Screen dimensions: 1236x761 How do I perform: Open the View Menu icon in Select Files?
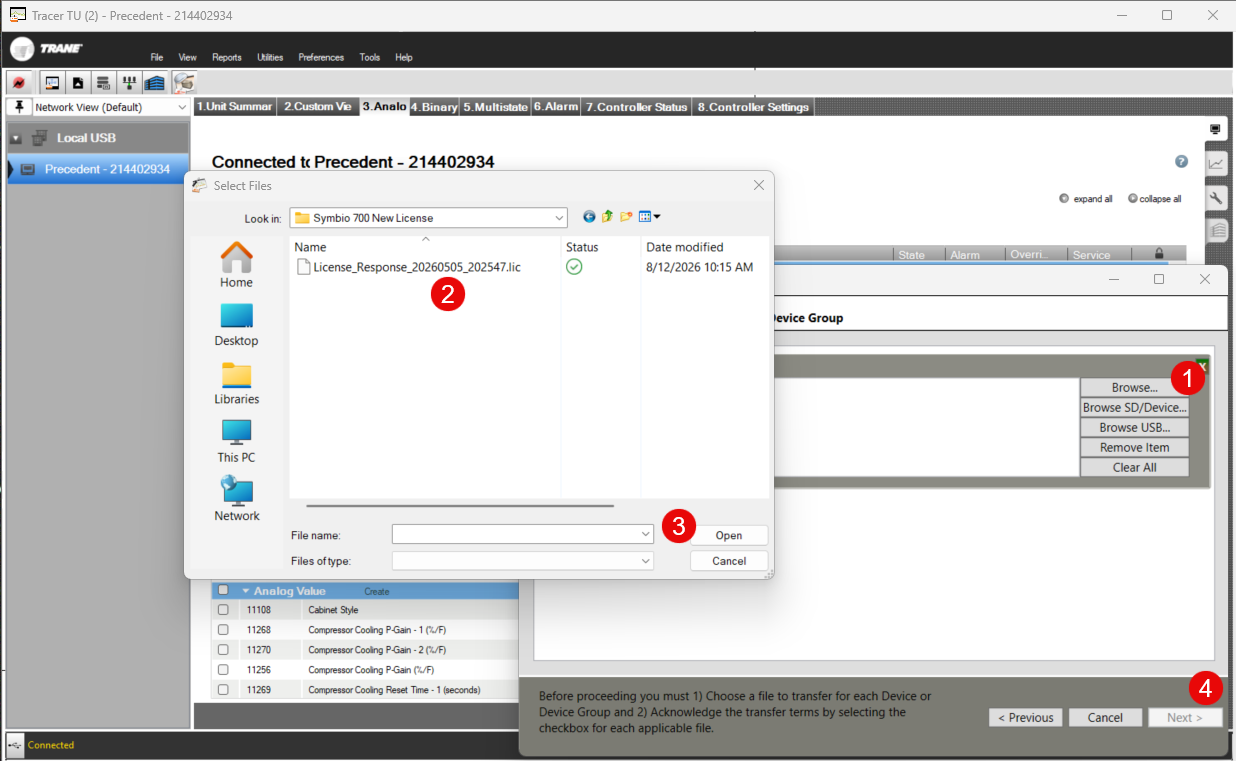tap(649, 217)
